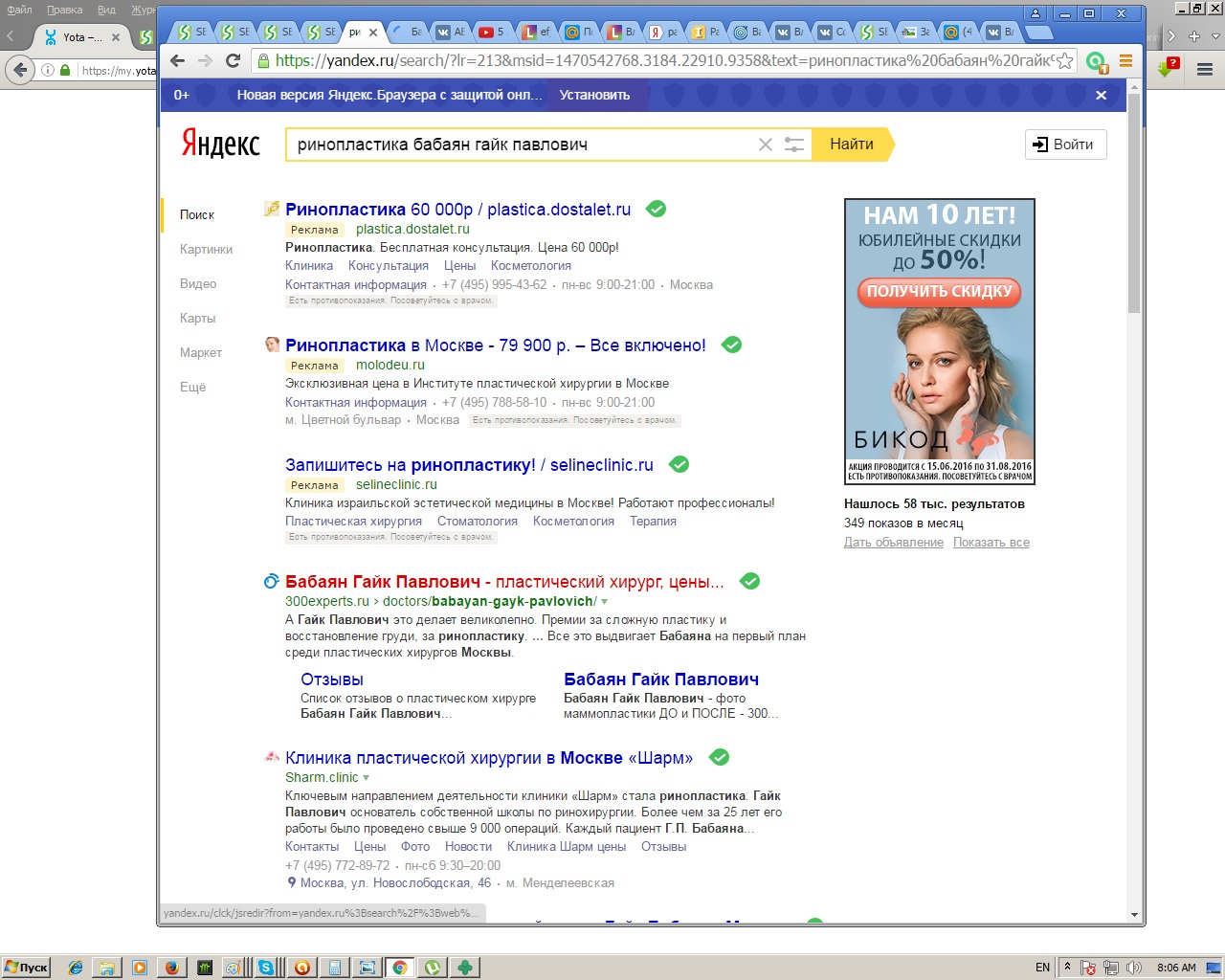Click the 'Войти' login button
1225x980 pixels.
[x=1065, y=145]
